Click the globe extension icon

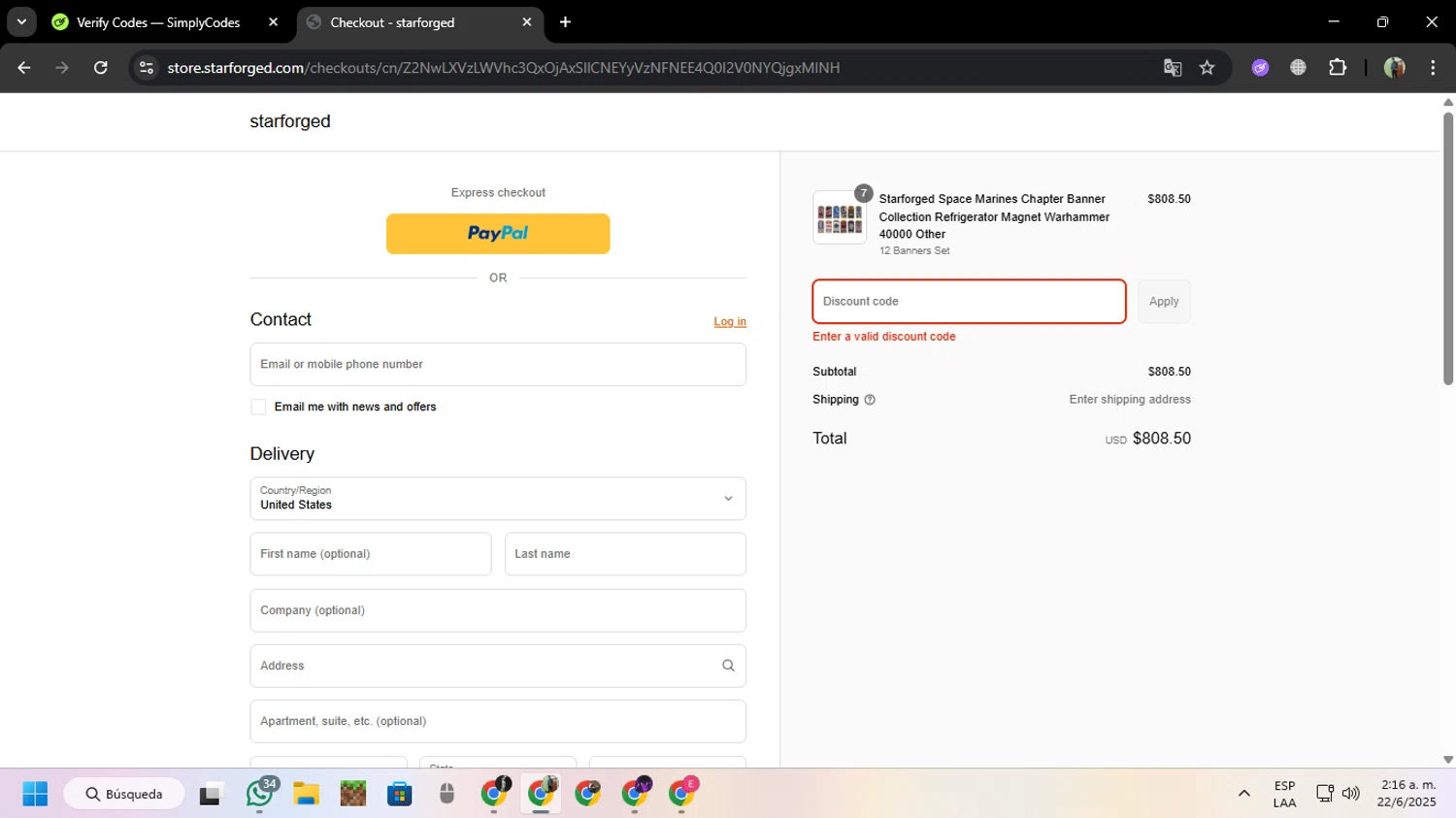click(x=1298, y=68)
